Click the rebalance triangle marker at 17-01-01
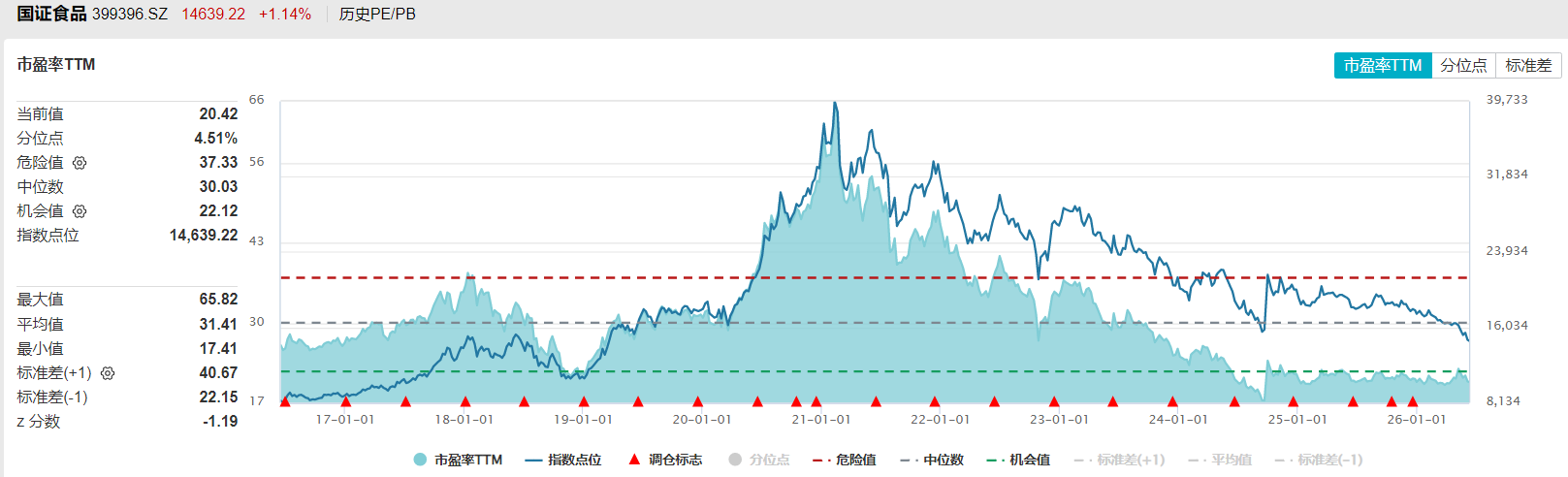1568x477 pixels. tap(345, 401)
